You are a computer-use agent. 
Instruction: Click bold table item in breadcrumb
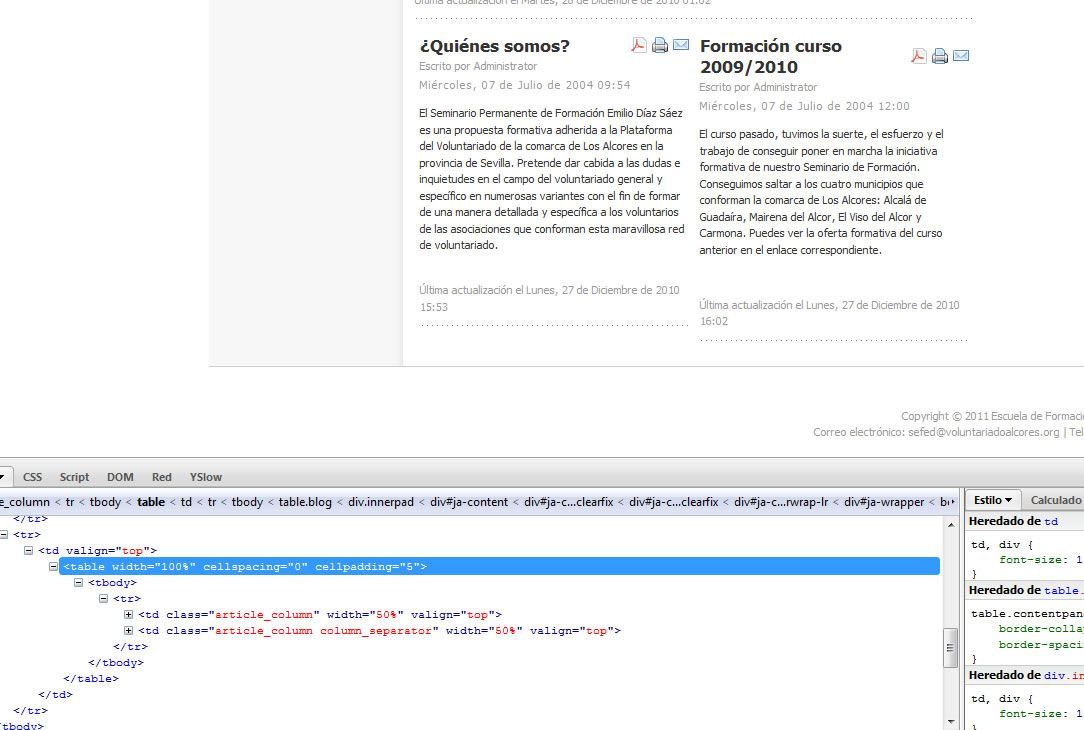(x=151, y=502)
